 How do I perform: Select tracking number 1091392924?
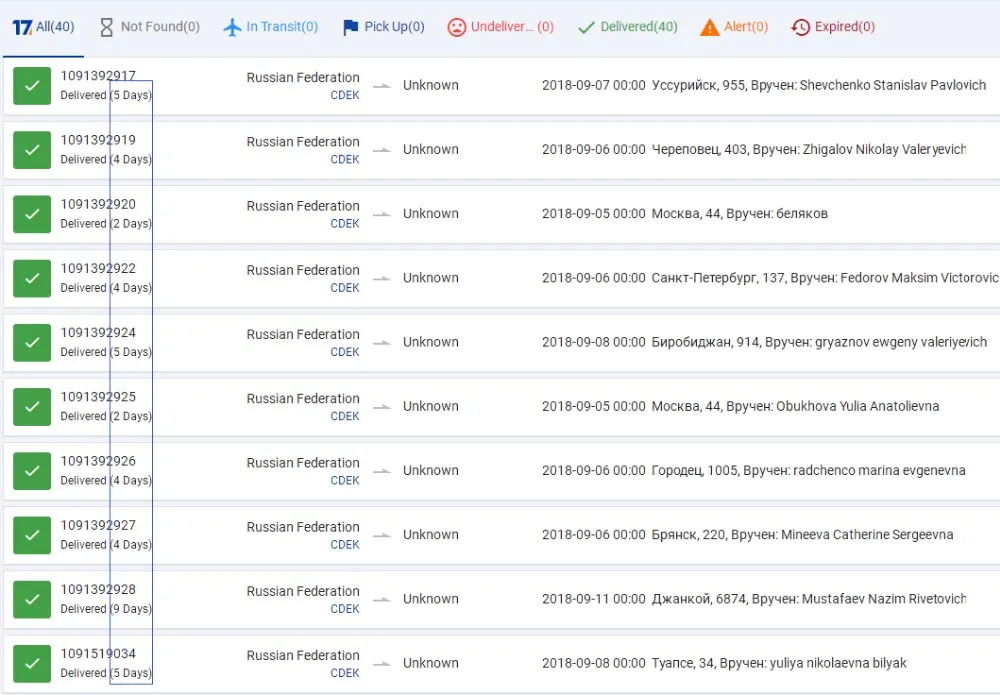click(98, 333)
